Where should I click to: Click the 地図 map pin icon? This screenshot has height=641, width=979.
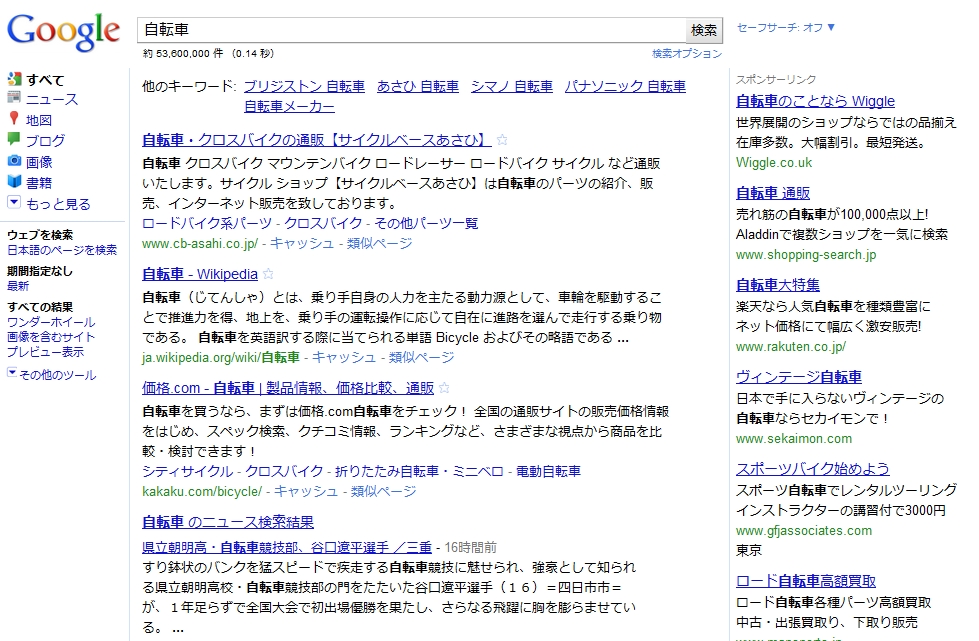point(14,119)
